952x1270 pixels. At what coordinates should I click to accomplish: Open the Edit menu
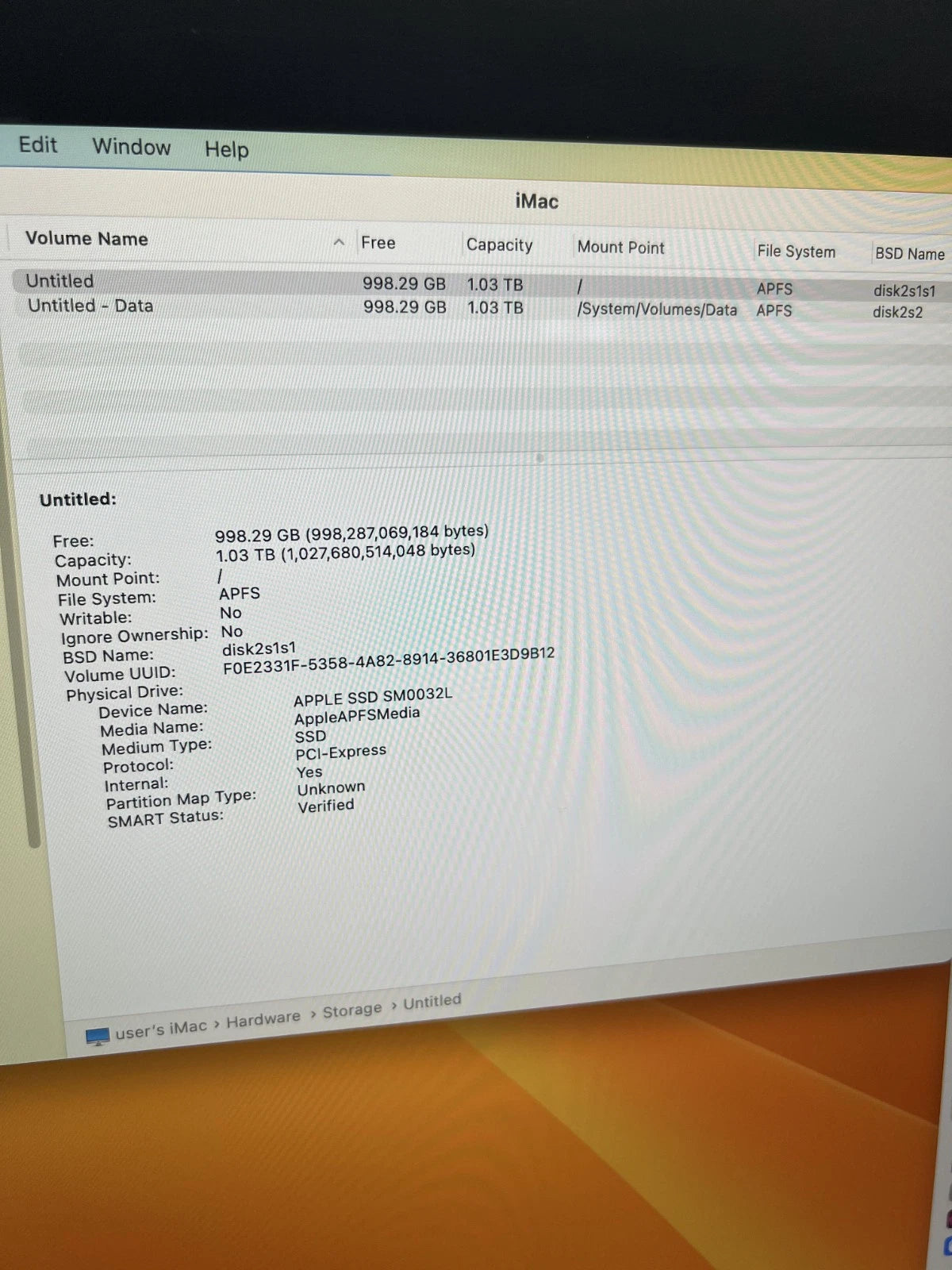pos(37,144)
